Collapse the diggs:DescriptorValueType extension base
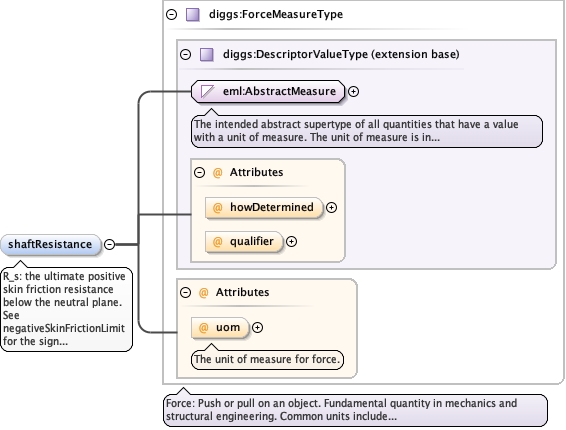Image resolution: width=566 pixels, height=430 pixels. pos(186,55)
